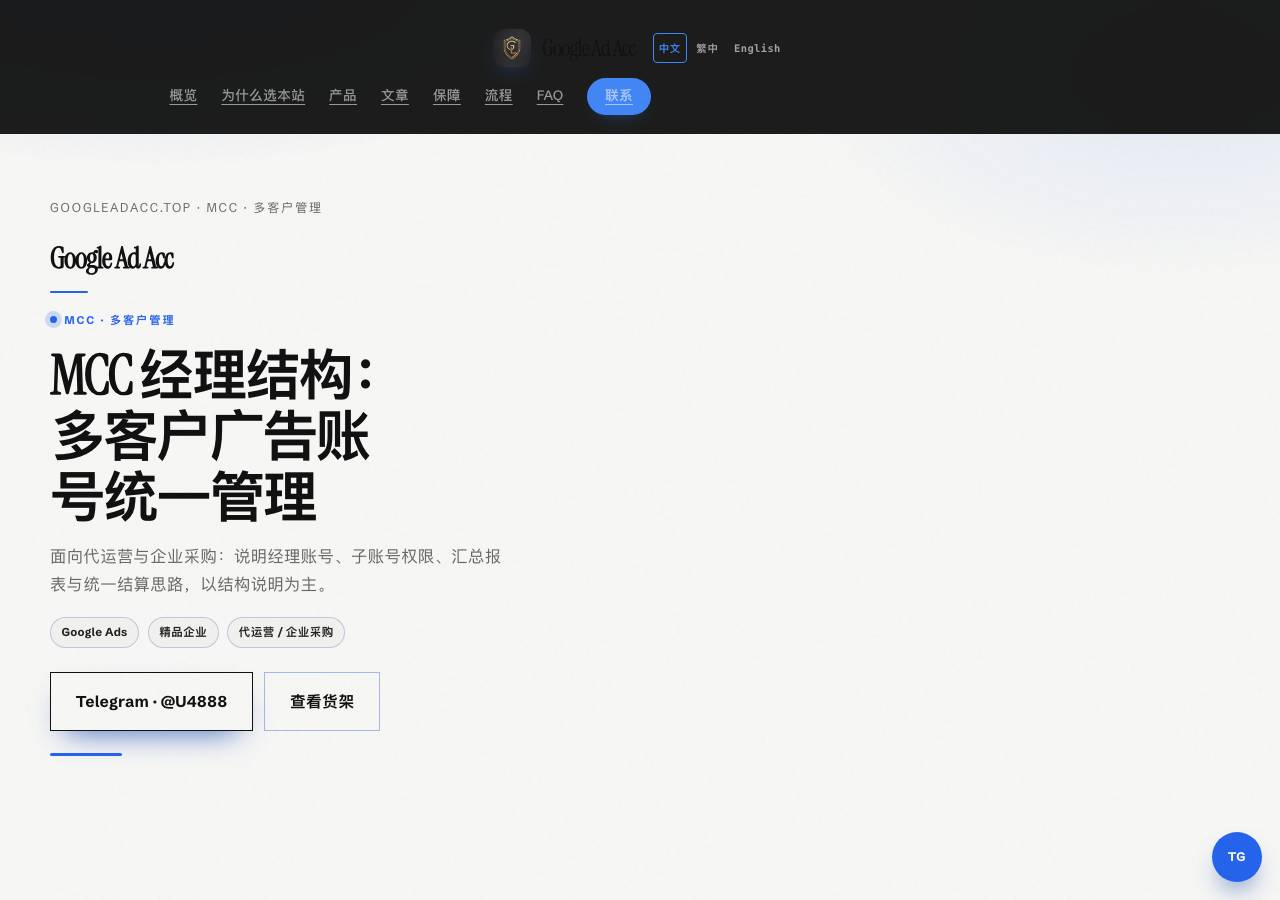Click the blue dot before MCC label
This screenshot has width=1280, height=900.
54,320
